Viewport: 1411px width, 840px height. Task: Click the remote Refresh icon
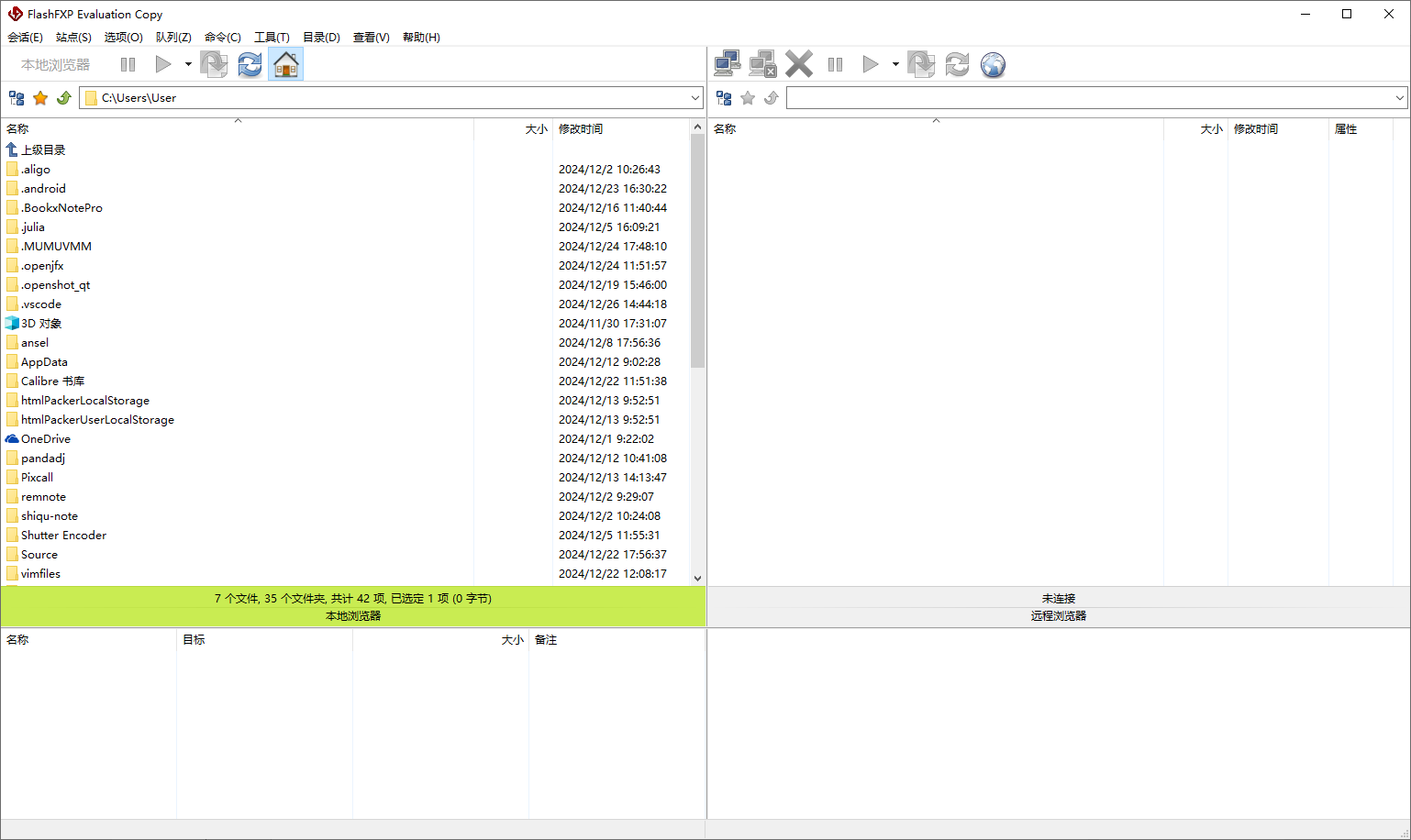(x=957, y=64)
